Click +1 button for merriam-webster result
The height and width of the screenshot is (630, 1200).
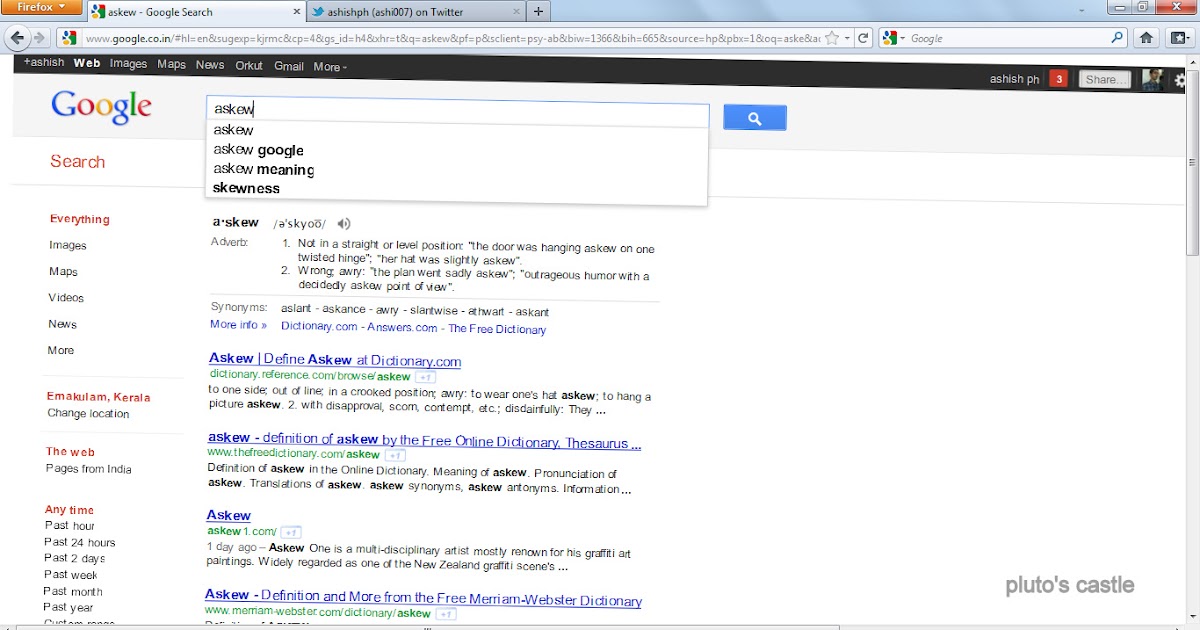pos(446,614)
